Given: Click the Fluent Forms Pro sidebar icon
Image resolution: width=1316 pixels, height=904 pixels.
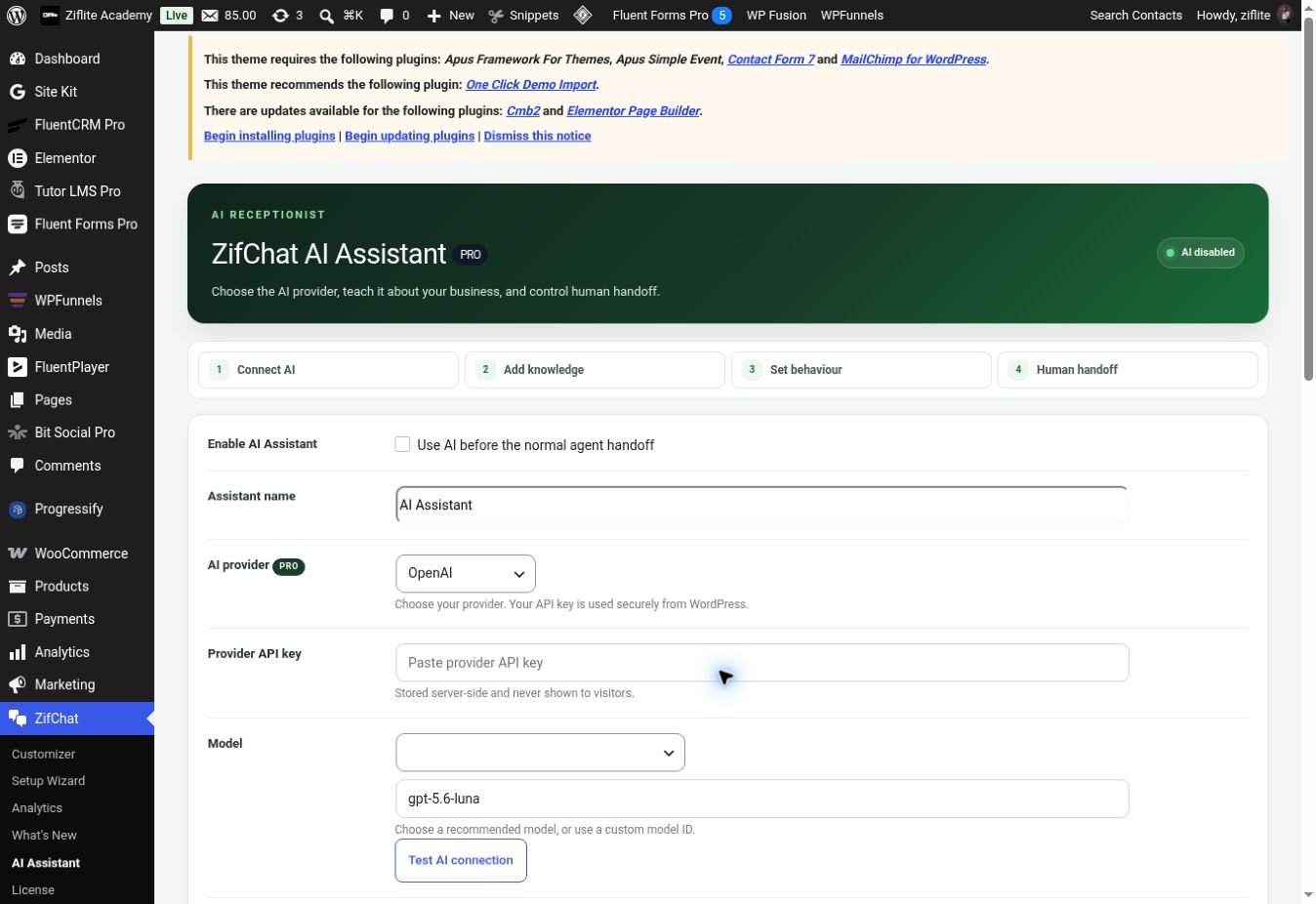Looking at the screenshot, I should (18, 225).
